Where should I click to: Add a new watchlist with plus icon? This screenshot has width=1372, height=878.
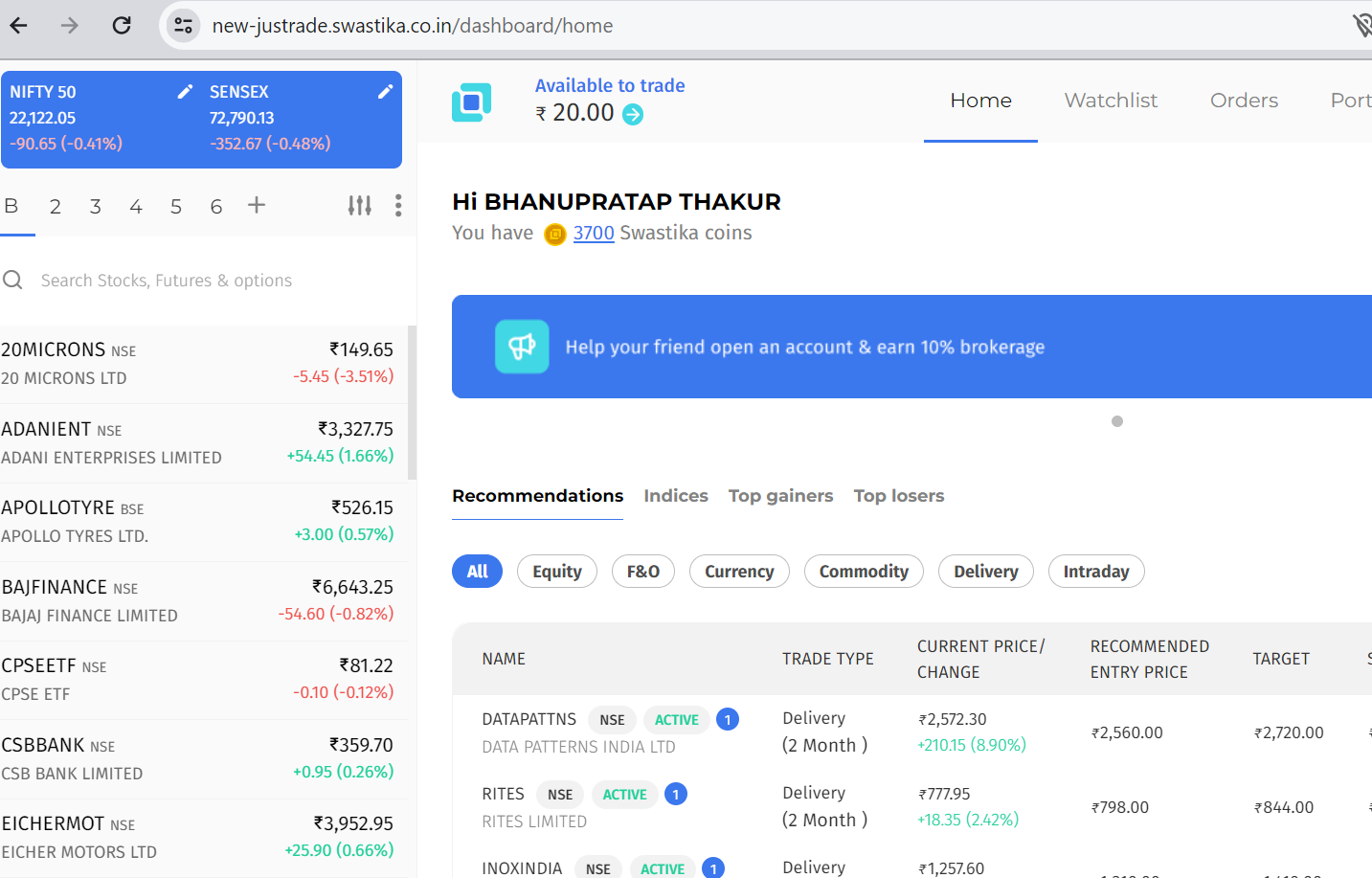(x=257, y=205)
